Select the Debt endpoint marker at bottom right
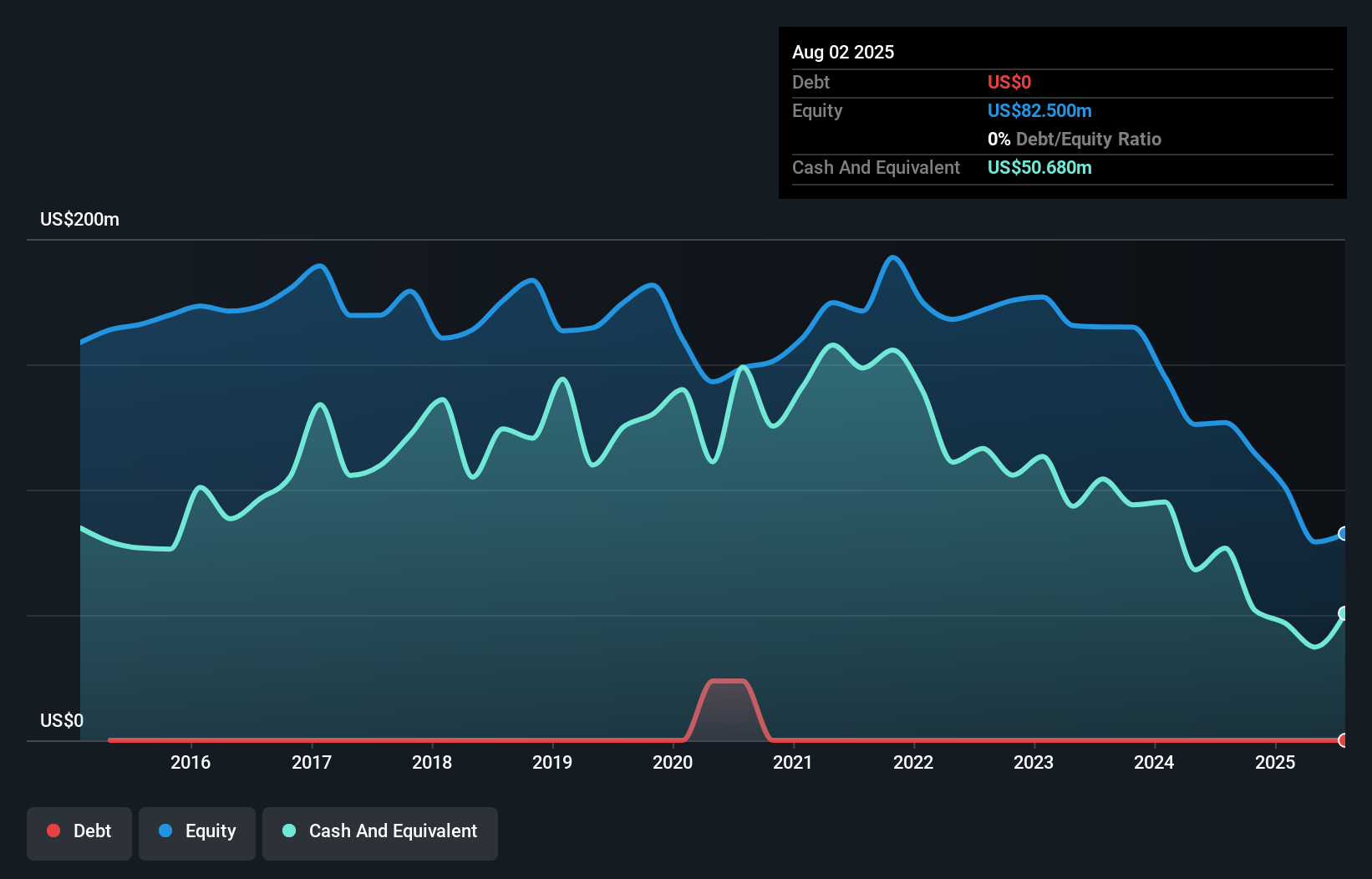 pos(1343,740)
